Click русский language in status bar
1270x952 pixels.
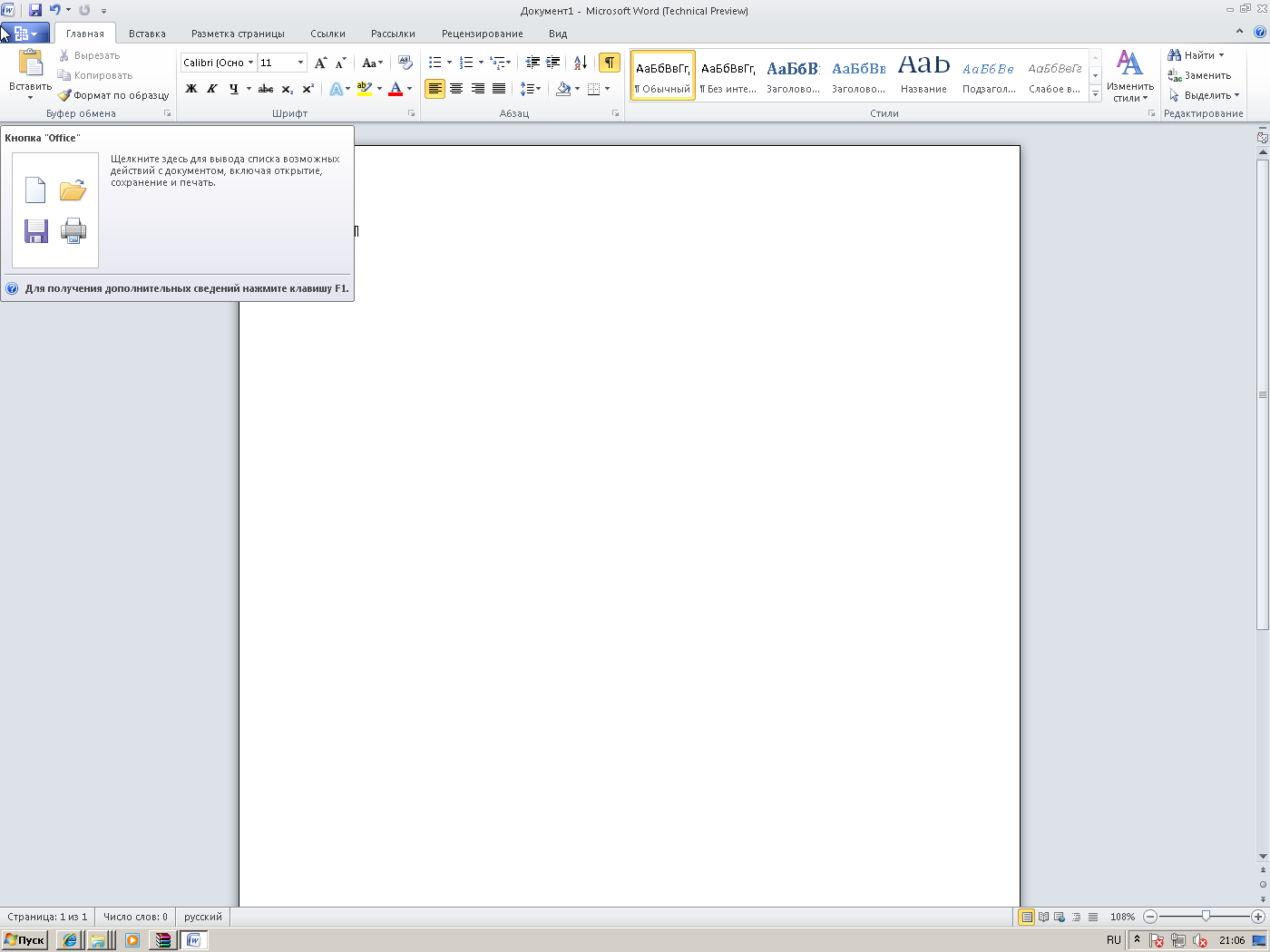pos(203,917)
